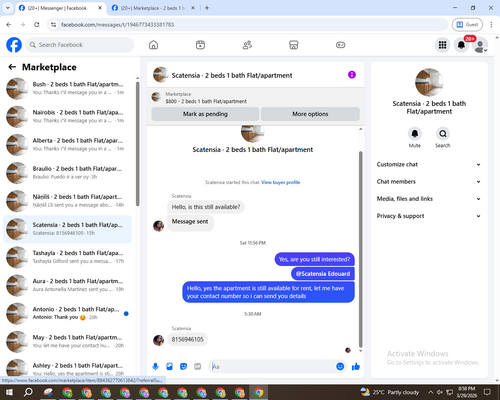Open weather widget 25°C Partly cloudy
The height and width of the screenshot is (400, 500).
pyautogui.click(x=389, y=392)
